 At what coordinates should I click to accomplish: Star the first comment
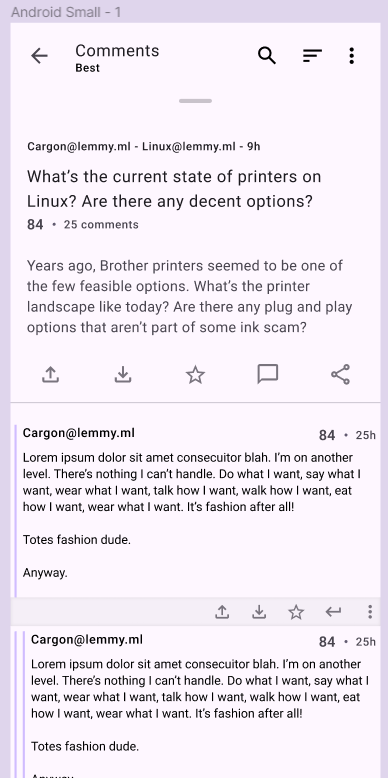click(x=296, y=612)
